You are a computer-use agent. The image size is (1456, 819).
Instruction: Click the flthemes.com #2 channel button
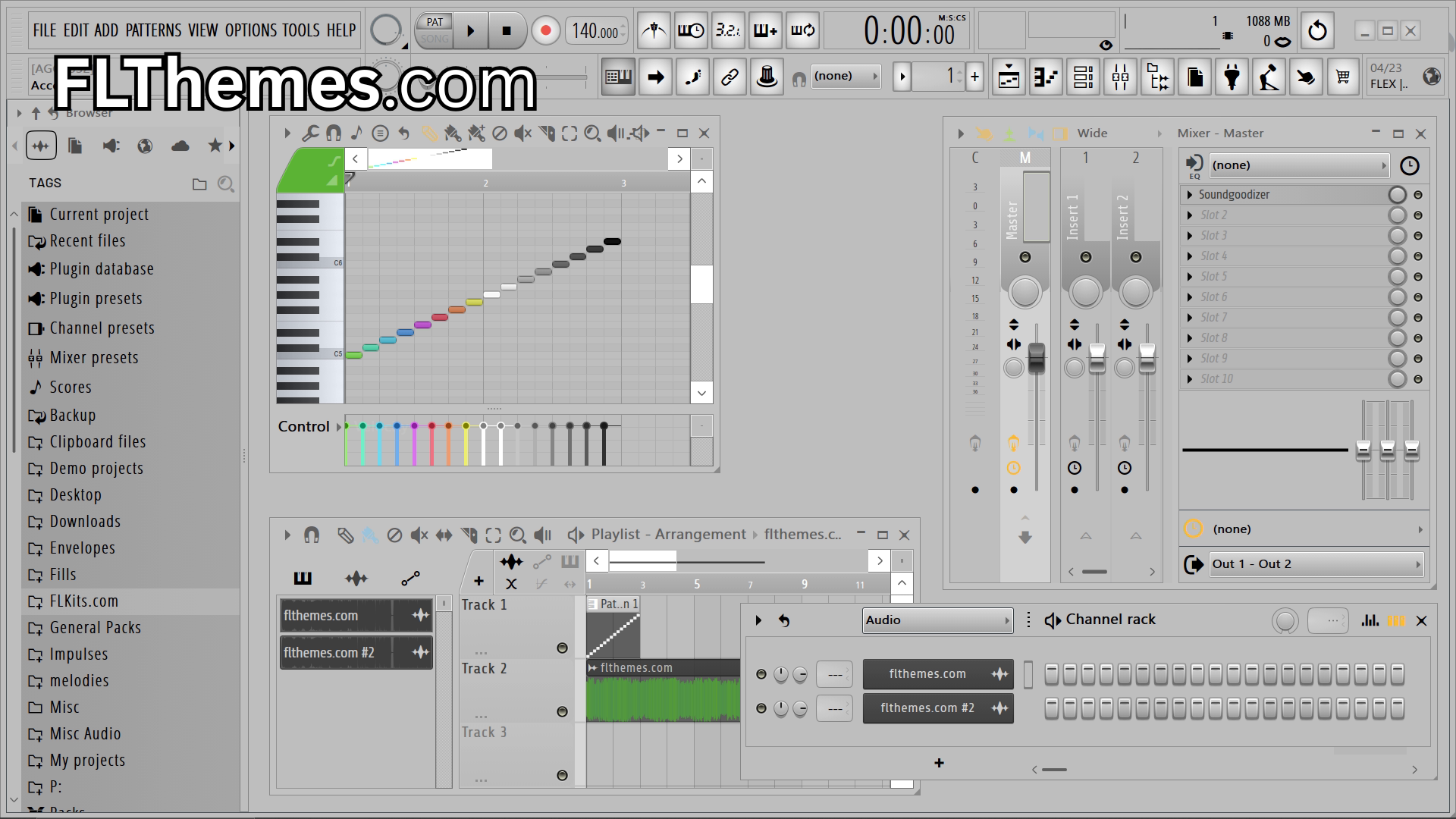point(938,708)
